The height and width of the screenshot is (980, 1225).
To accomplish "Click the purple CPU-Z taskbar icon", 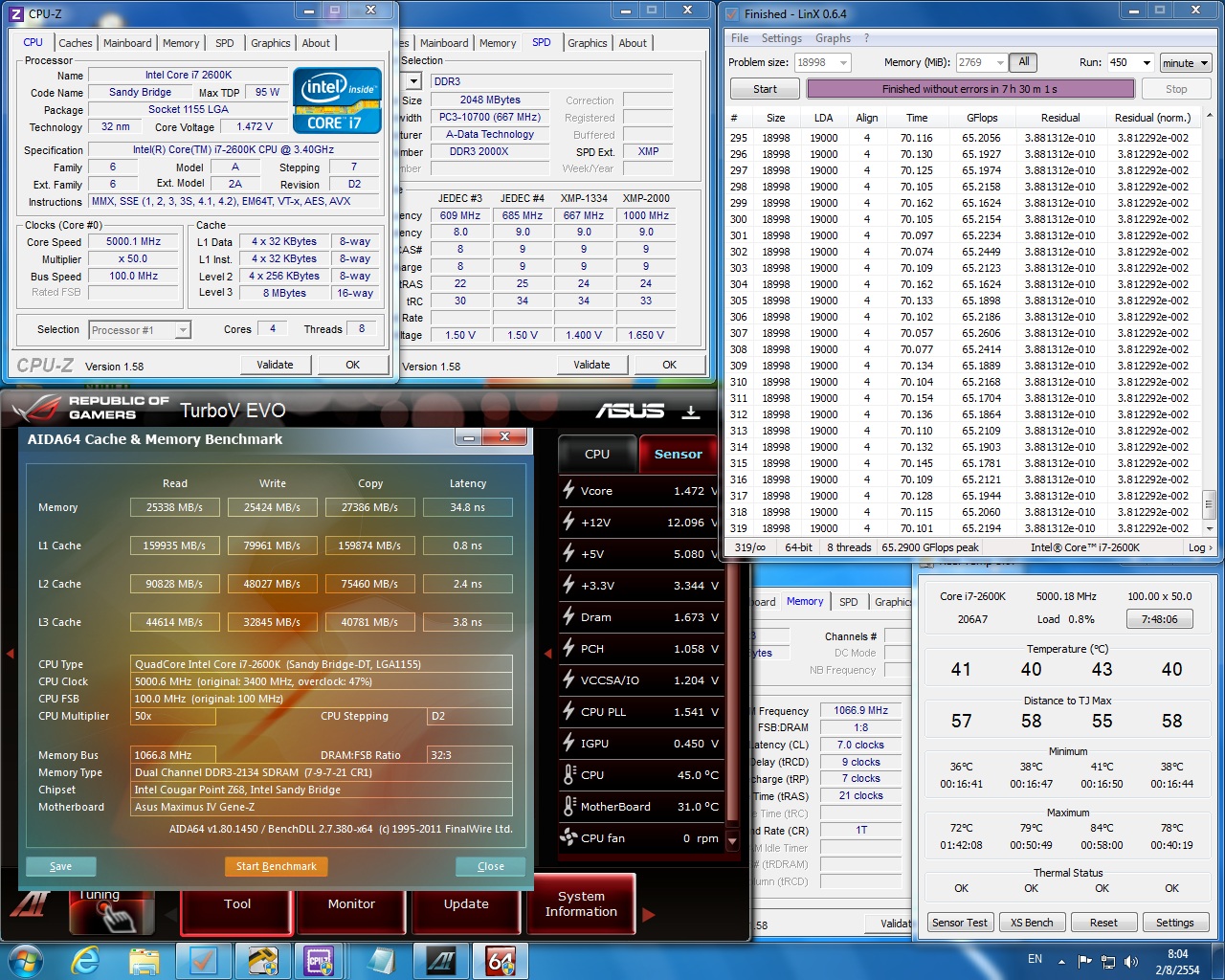I will [319, 960].
